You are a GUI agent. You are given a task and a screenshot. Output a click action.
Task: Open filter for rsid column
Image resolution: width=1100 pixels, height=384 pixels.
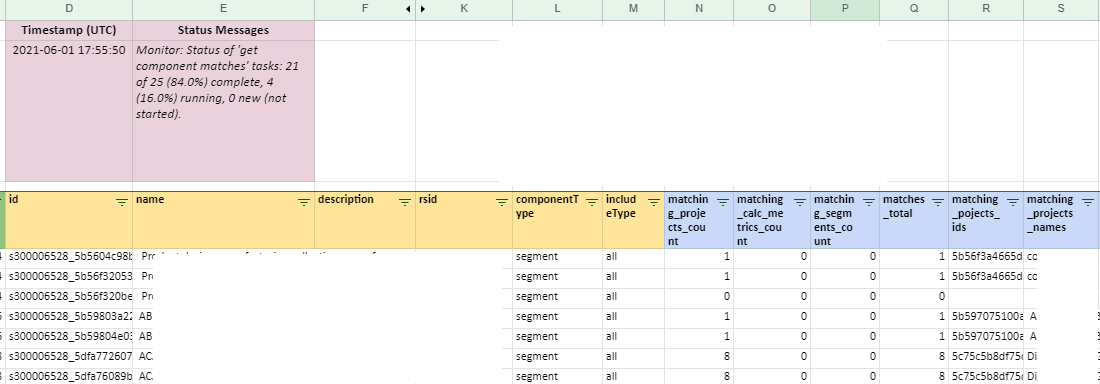(502, 201)
